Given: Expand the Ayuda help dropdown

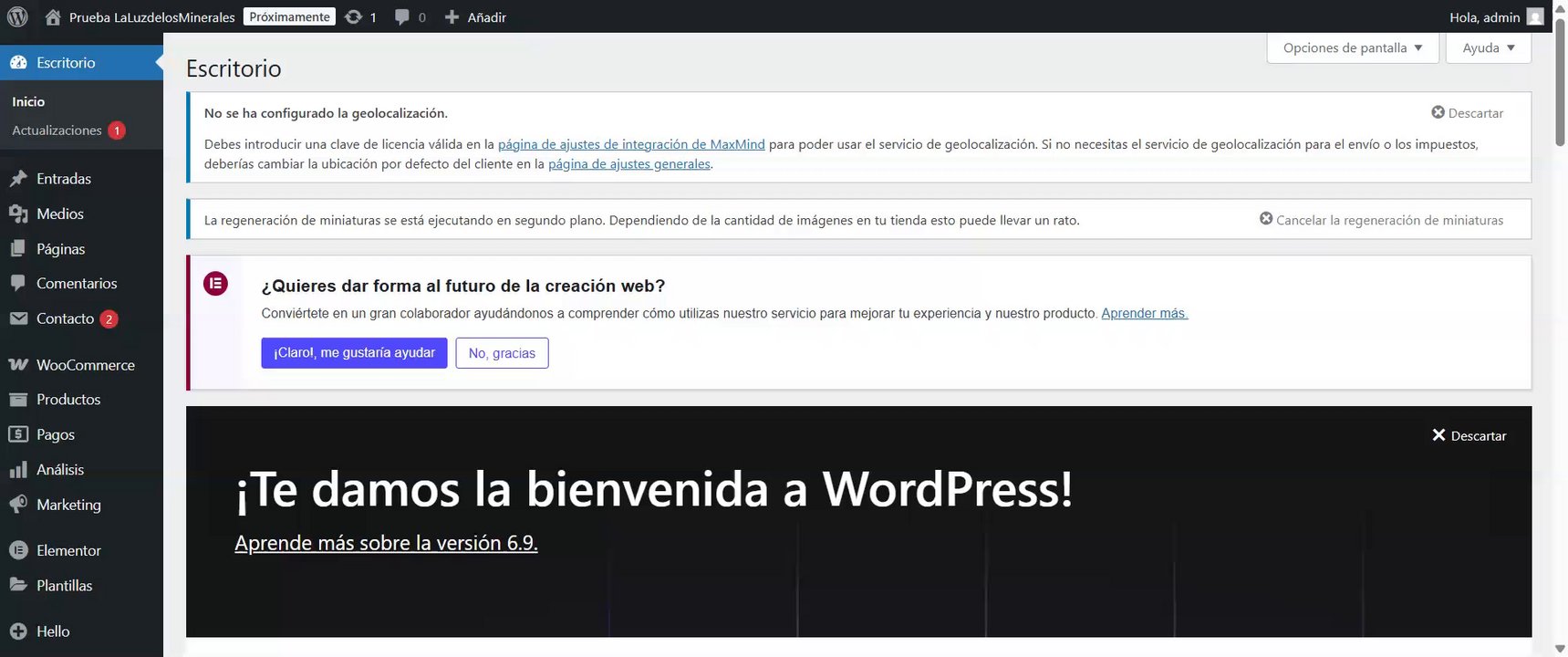Looking at the screenshot, I should click(x=1489, y=47).
